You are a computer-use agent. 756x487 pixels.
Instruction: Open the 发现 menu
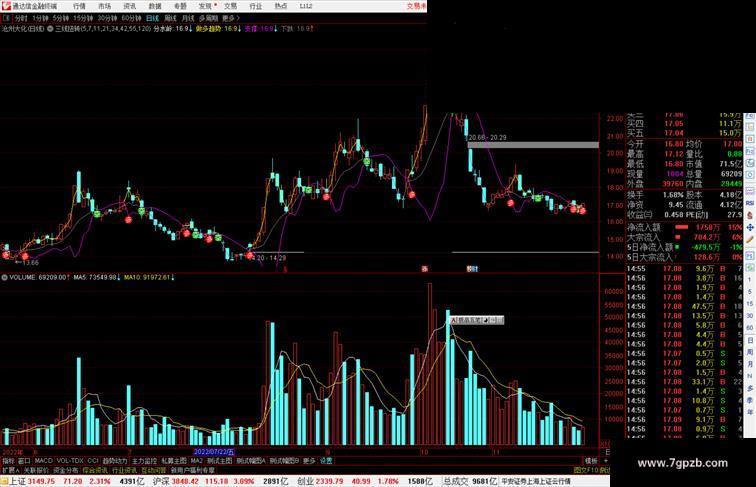click(x=206, y=6)
